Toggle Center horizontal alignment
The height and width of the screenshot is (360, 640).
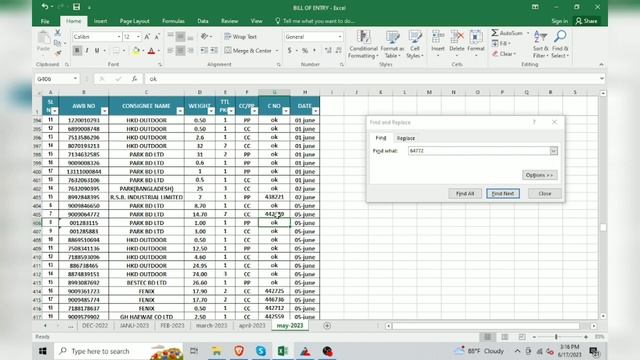tap(180, 51)
